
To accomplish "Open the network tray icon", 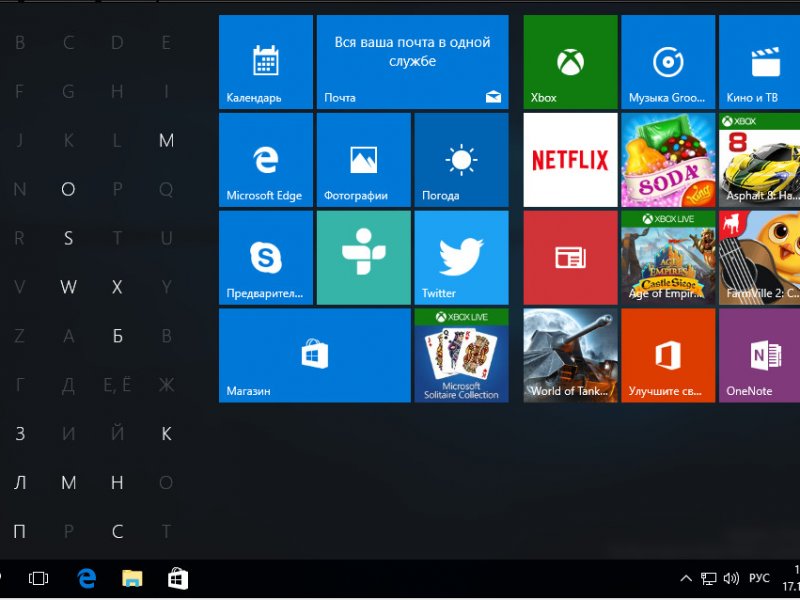I will [x=708, y=578].
